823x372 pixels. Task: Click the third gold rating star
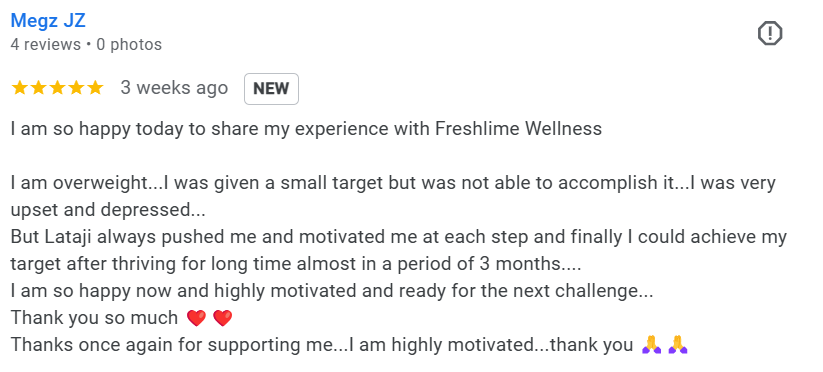pos(57,88)
